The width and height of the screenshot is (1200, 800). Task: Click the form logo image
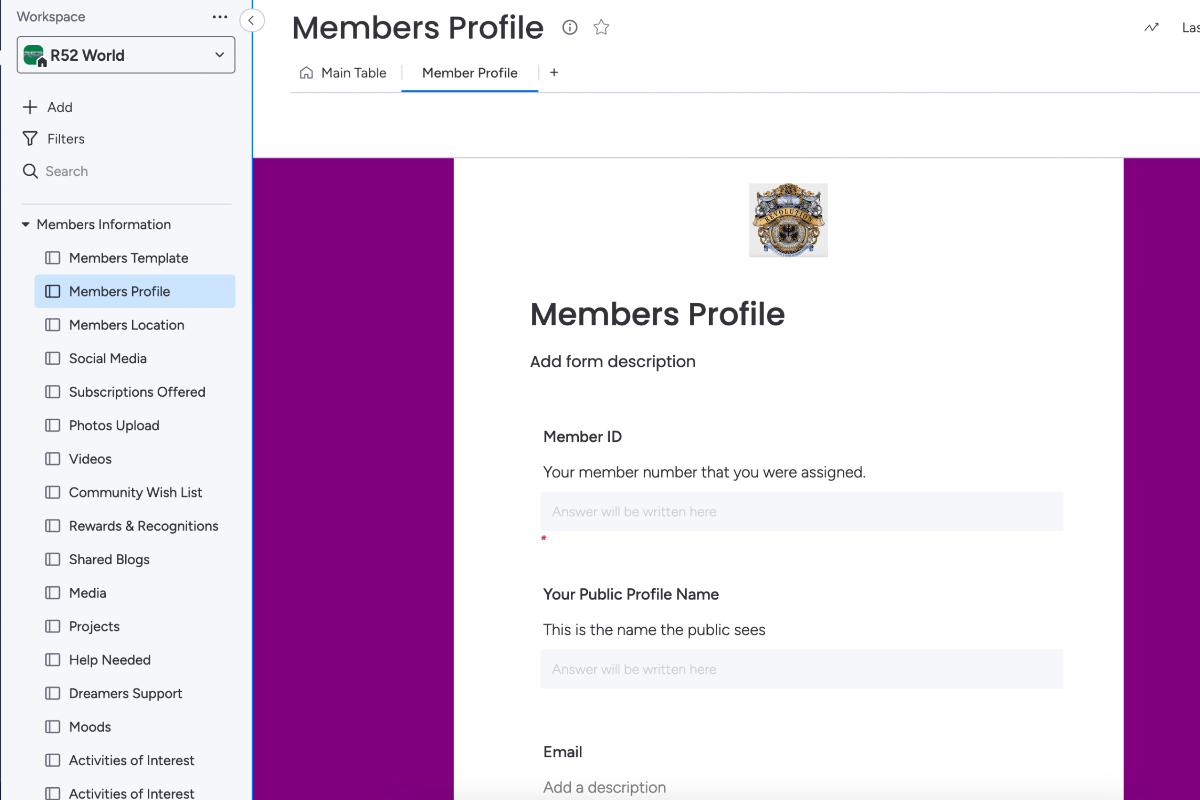click(788, 220)
